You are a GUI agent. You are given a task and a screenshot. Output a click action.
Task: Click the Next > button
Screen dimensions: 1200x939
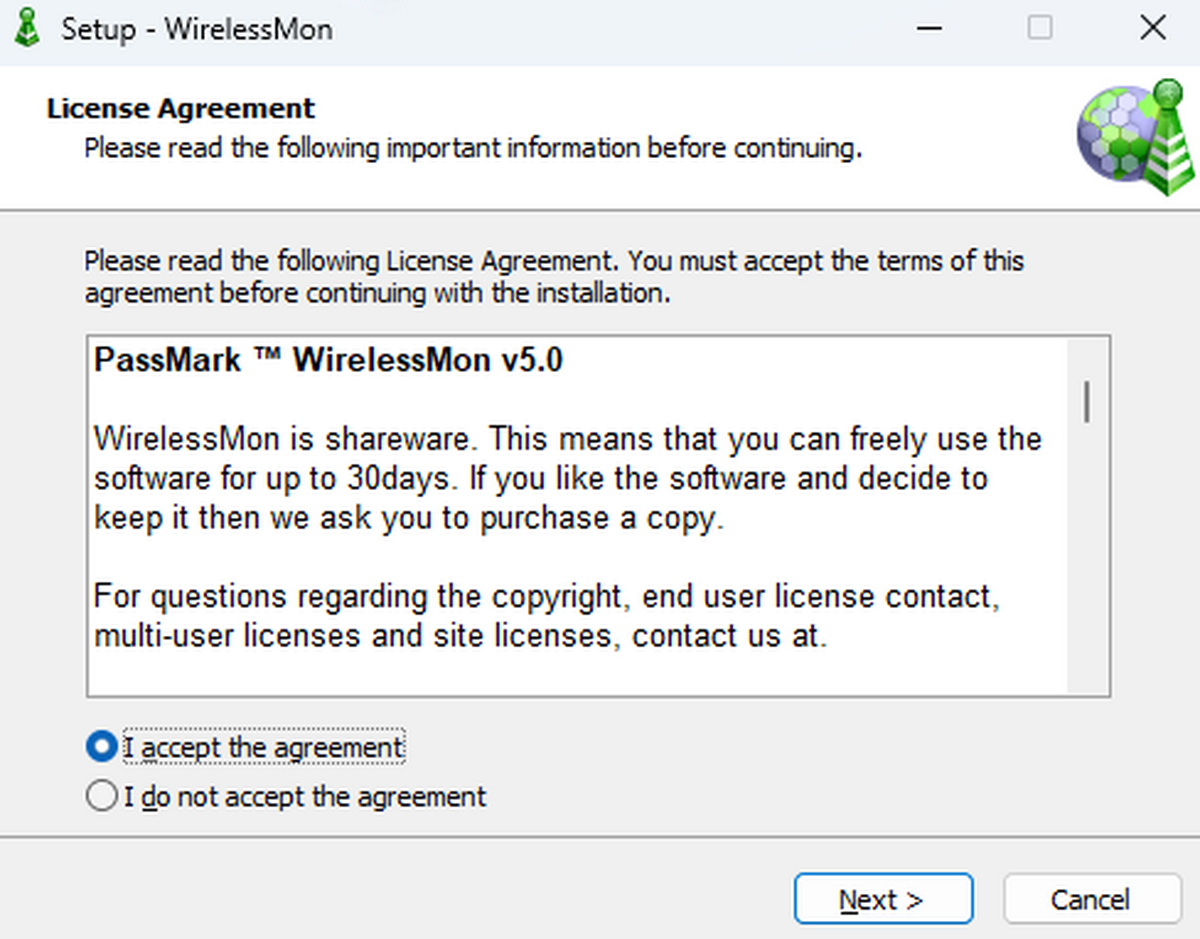click(883, 899)
